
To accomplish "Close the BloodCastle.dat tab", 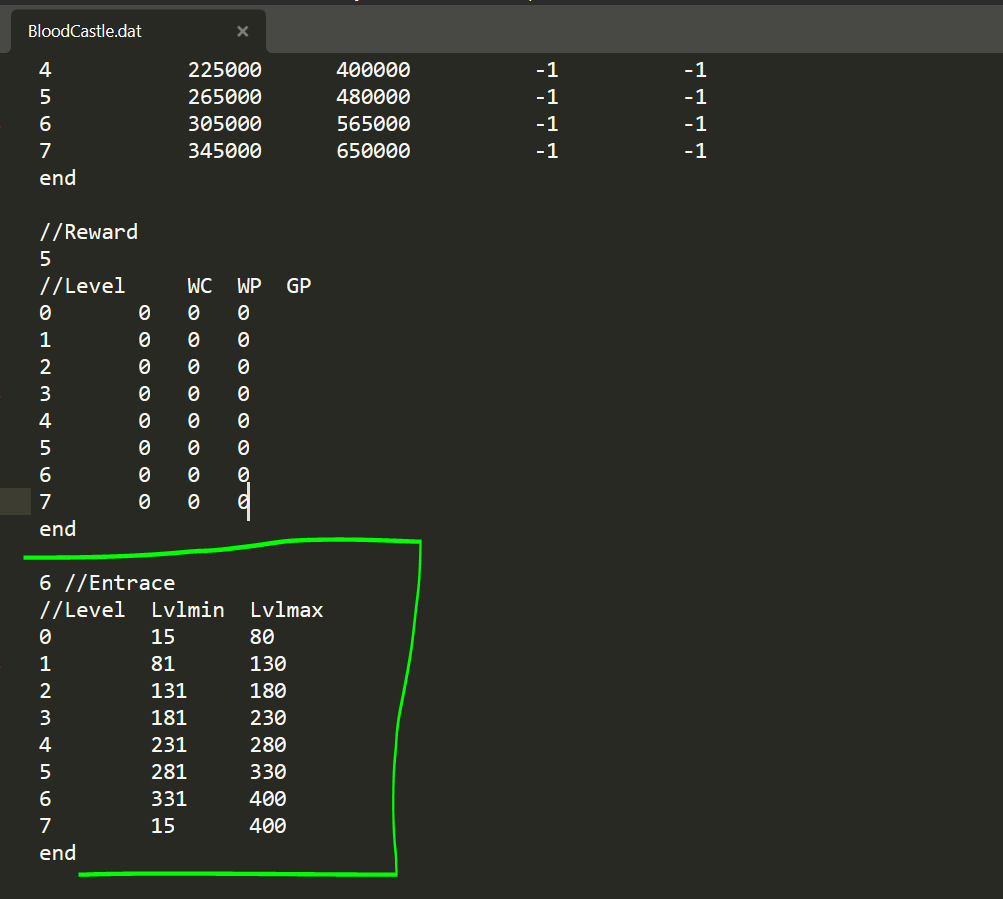I will 242,31.
